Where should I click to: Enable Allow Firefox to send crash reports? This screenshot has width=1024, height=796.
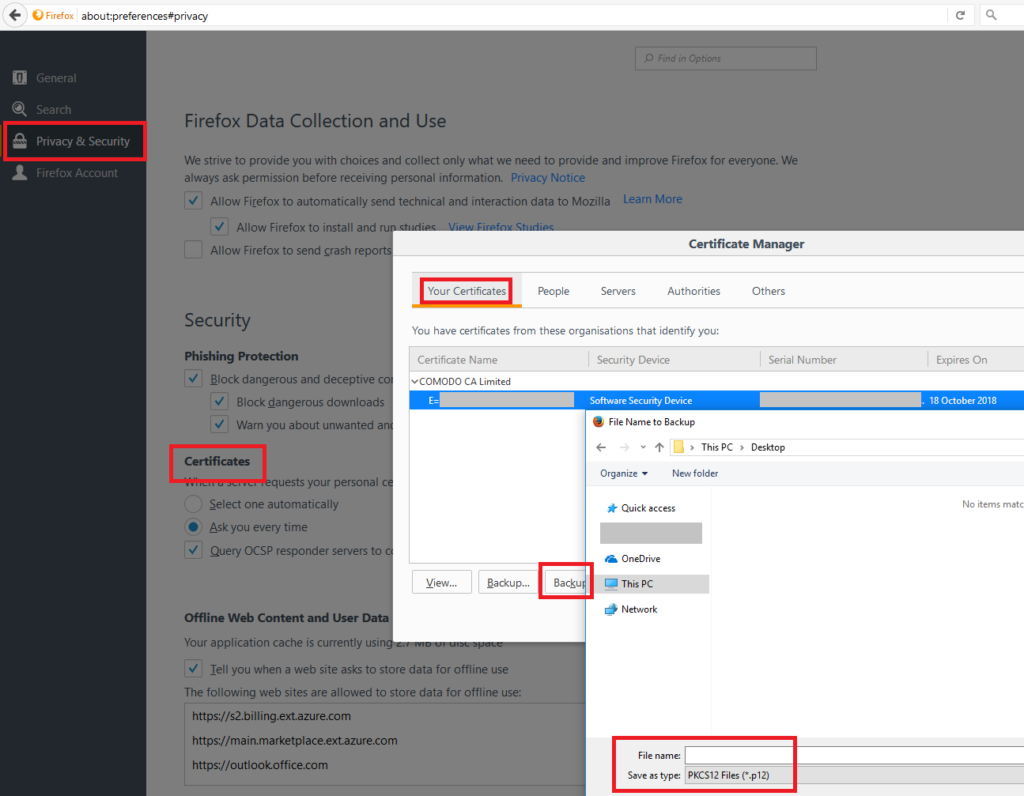coord(193,249)
